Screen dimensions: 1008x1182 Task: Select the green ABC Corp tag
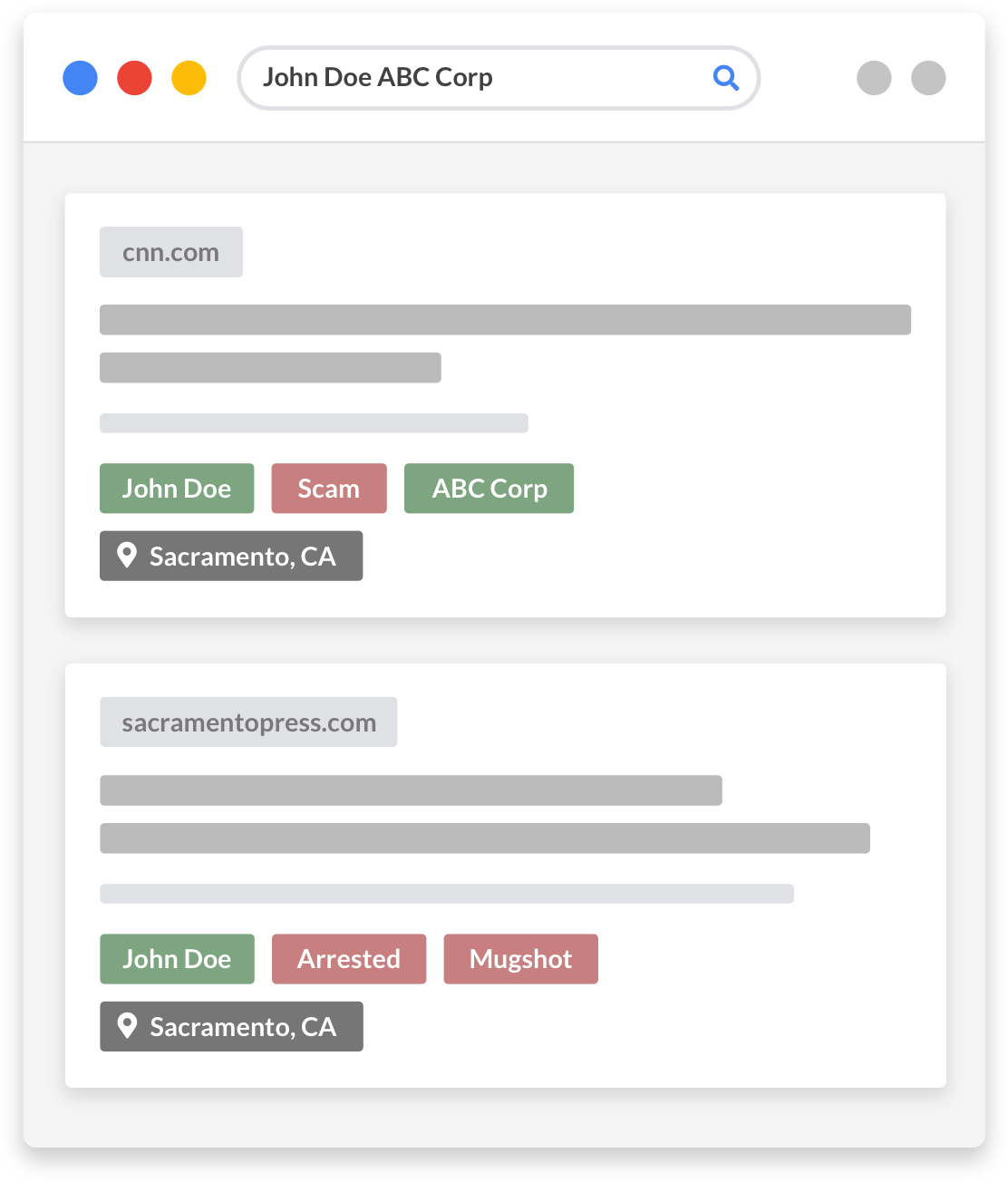[x=489, y=489]
